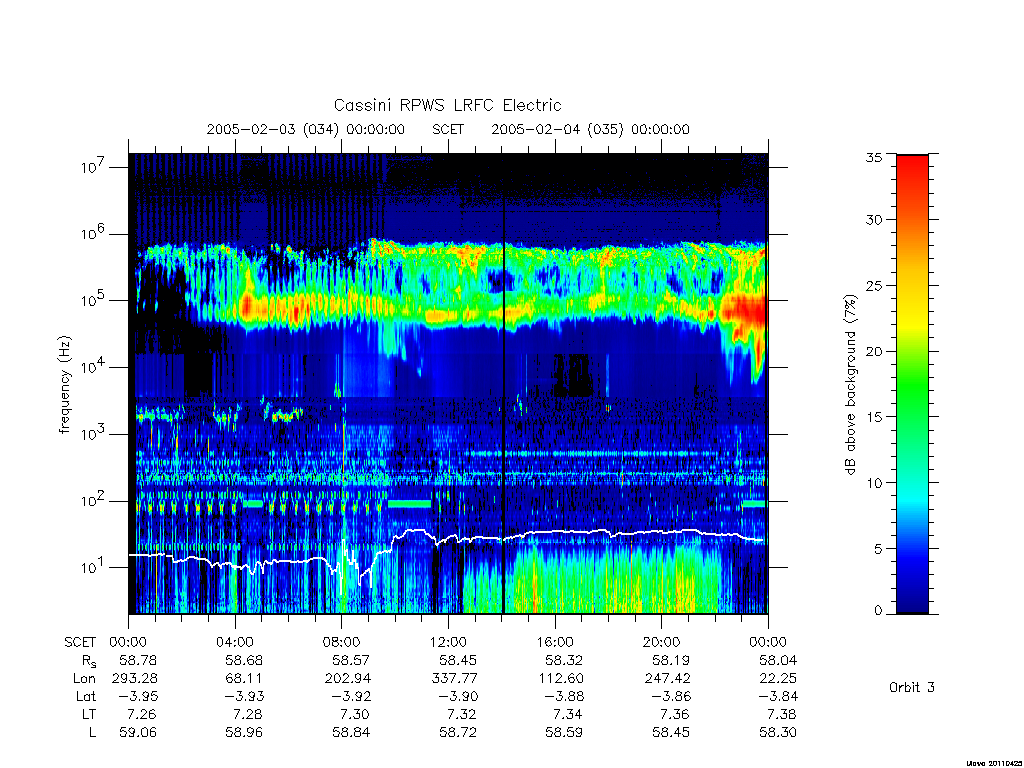Image resolution: width=1024 pixels, height=768 pixels.
Task: Click the vertical black line near 14:00 in spectrogram
Action: coord(504,384)
